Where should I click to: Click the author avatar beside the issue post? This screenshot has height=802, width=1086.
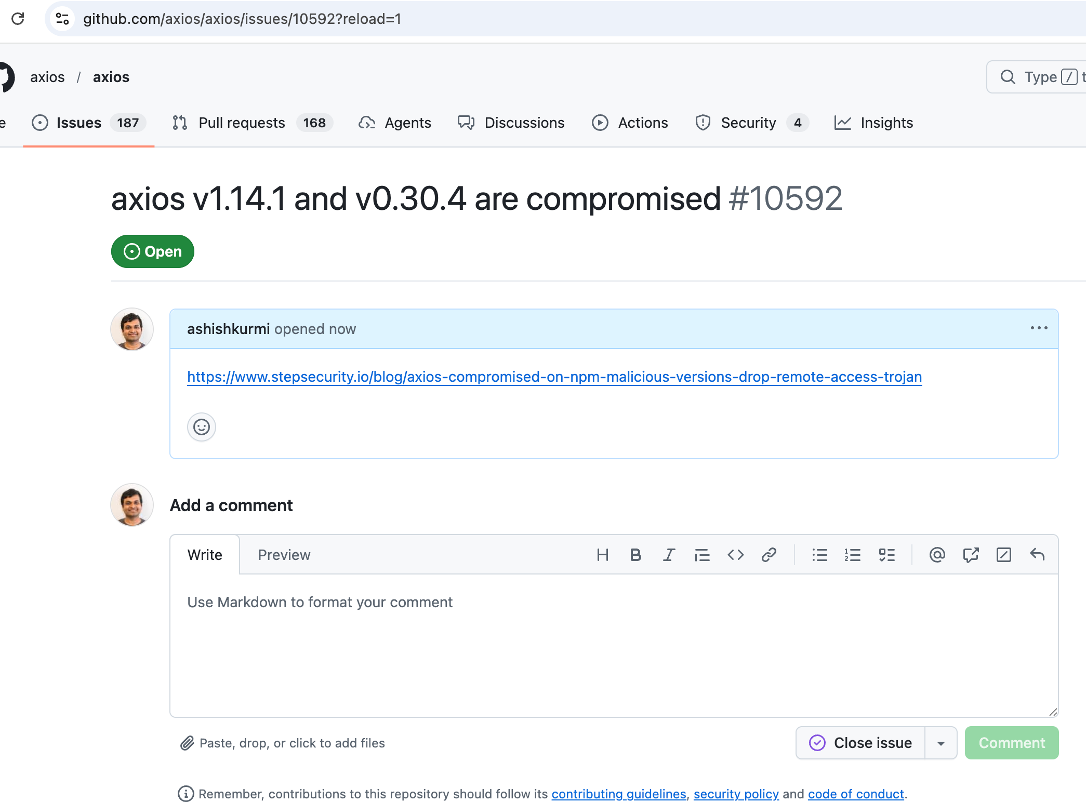tap(132, 329)
